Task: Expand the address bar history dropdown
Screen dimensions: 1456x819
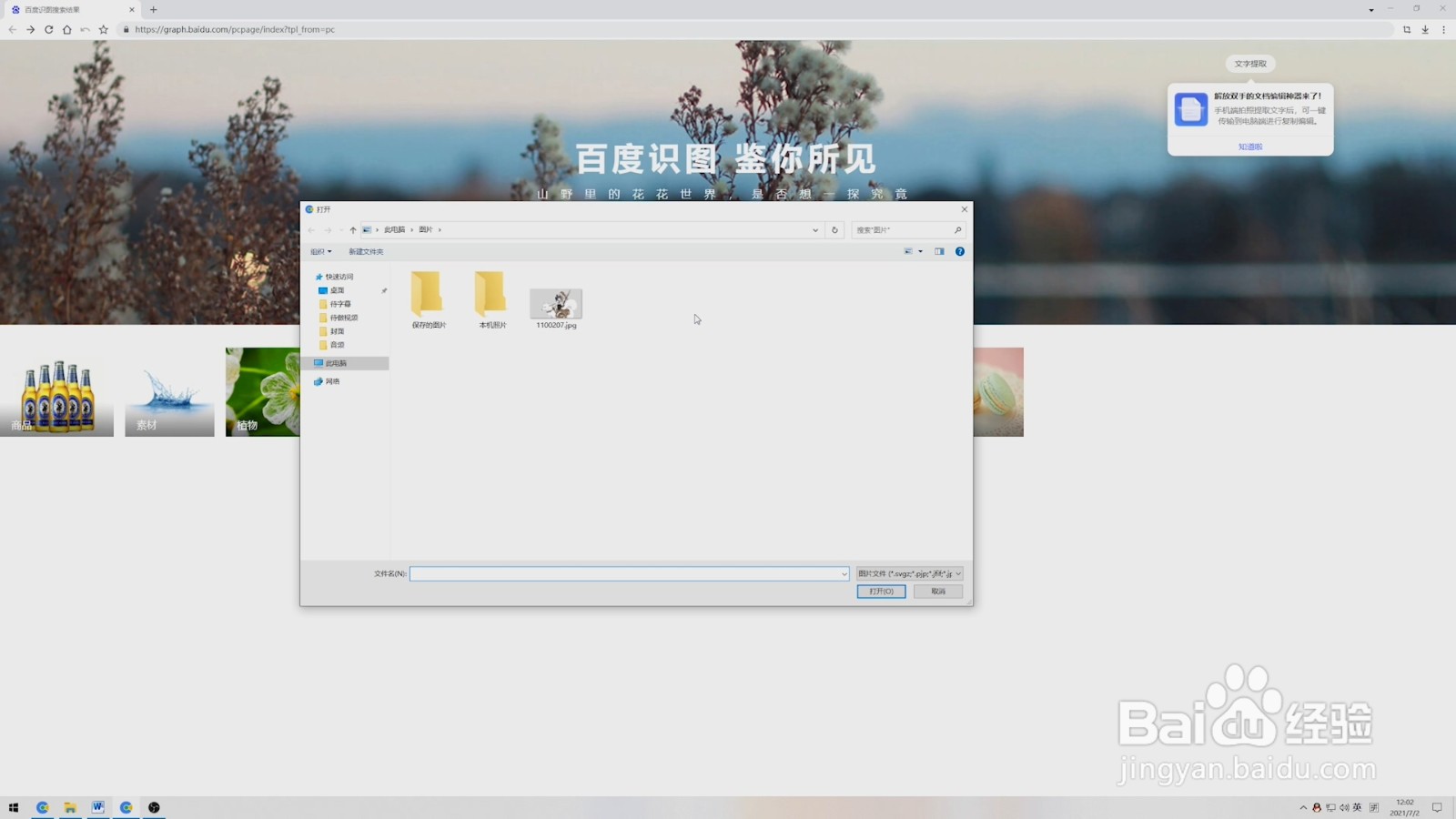Action: click(x=815, y=230)
